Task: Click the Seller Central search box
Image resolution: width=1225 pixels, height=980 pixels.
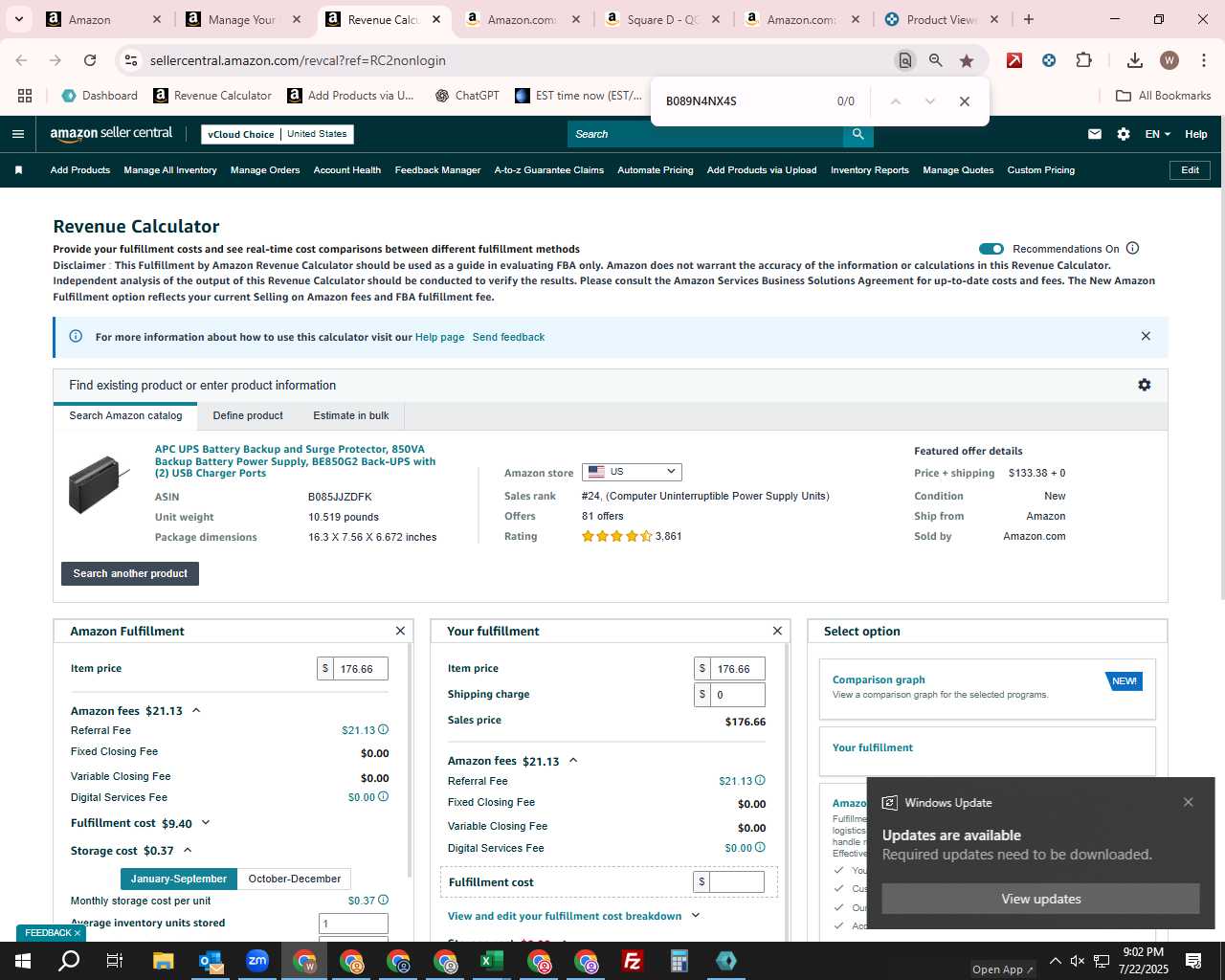Action: pos(705,134)
